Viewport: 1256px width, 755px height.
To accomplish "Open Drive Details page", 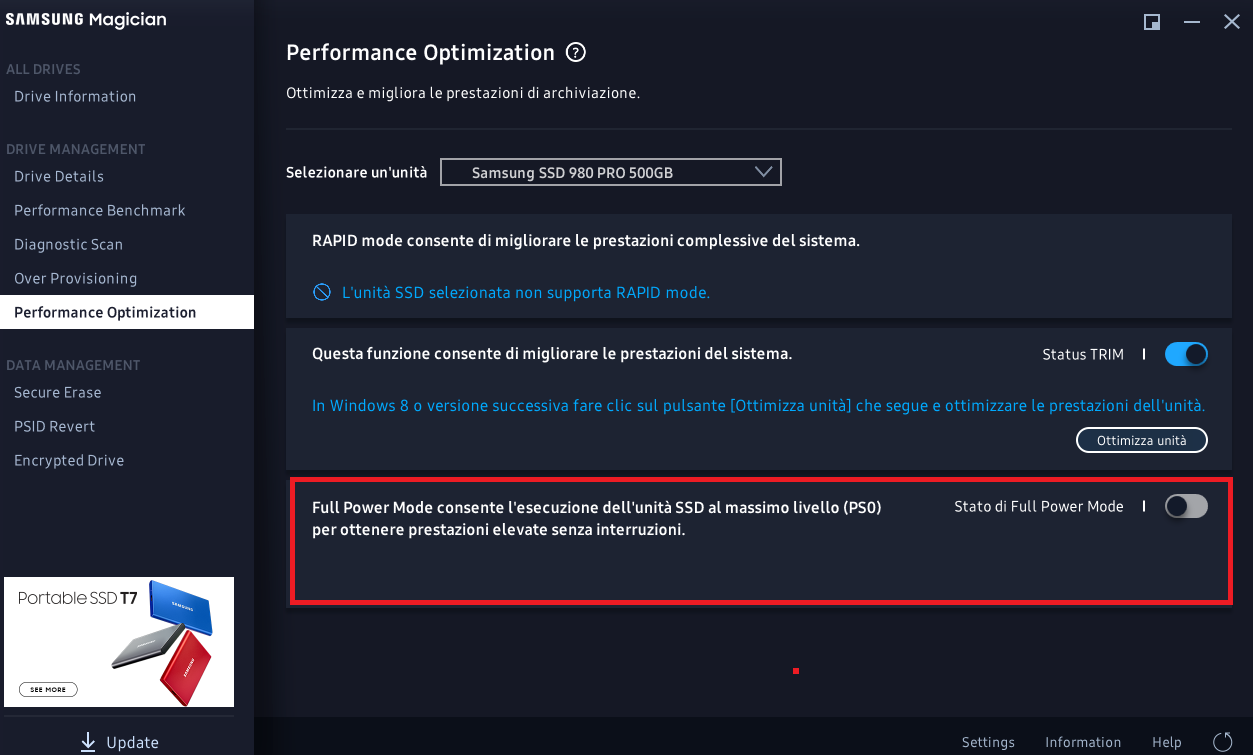I will click(x=59, y=176).
